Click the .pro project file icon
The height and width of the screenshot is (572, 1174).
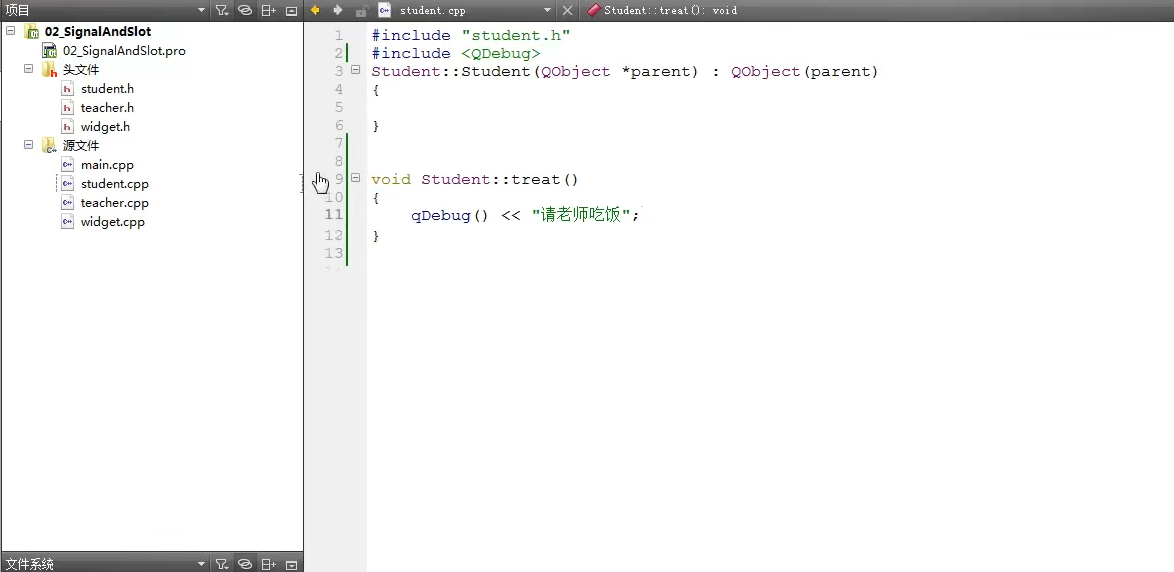pyautogui.click(x=50, y=51)
